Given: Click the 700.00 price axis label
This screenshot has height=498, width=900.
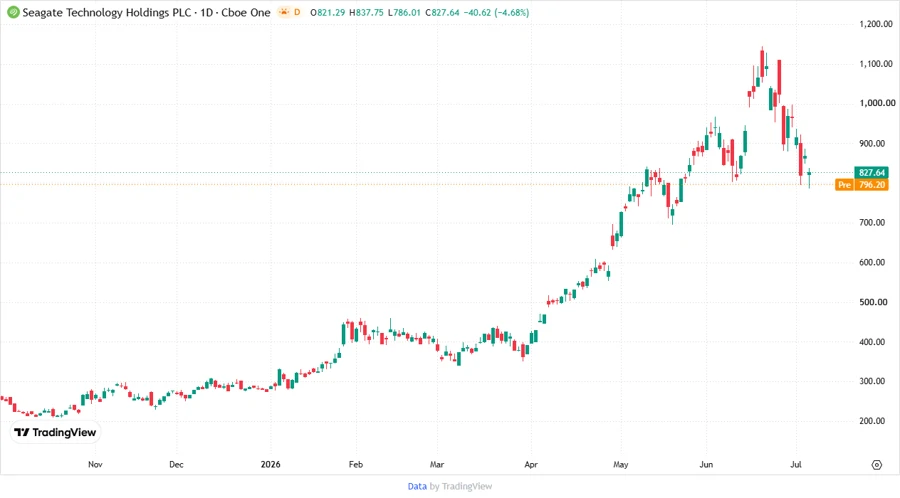Looking at the screenshot, I should pos(872,223).
